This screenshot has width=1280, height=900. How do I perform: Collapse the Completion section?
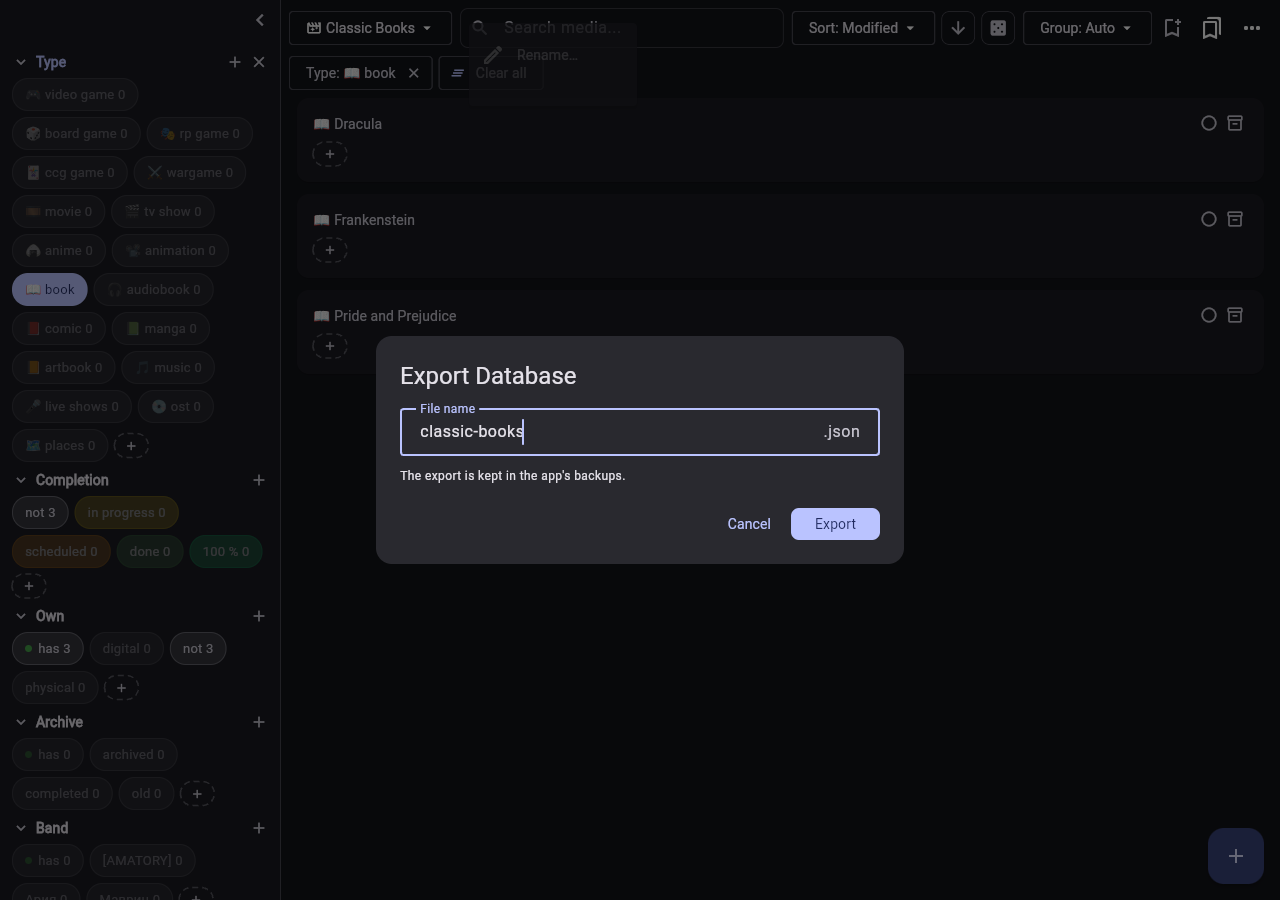click(21, 480)
